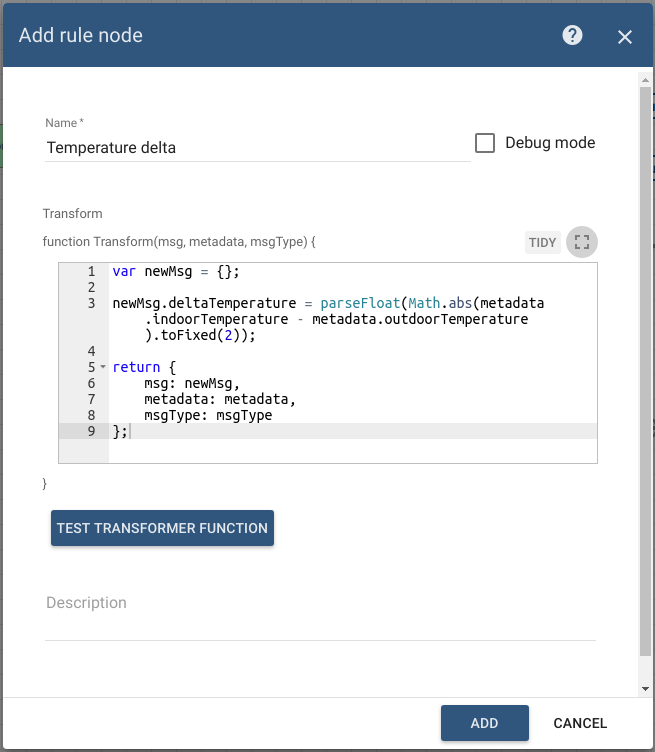
Task: Click the Name input field
Action: point(257,148)
